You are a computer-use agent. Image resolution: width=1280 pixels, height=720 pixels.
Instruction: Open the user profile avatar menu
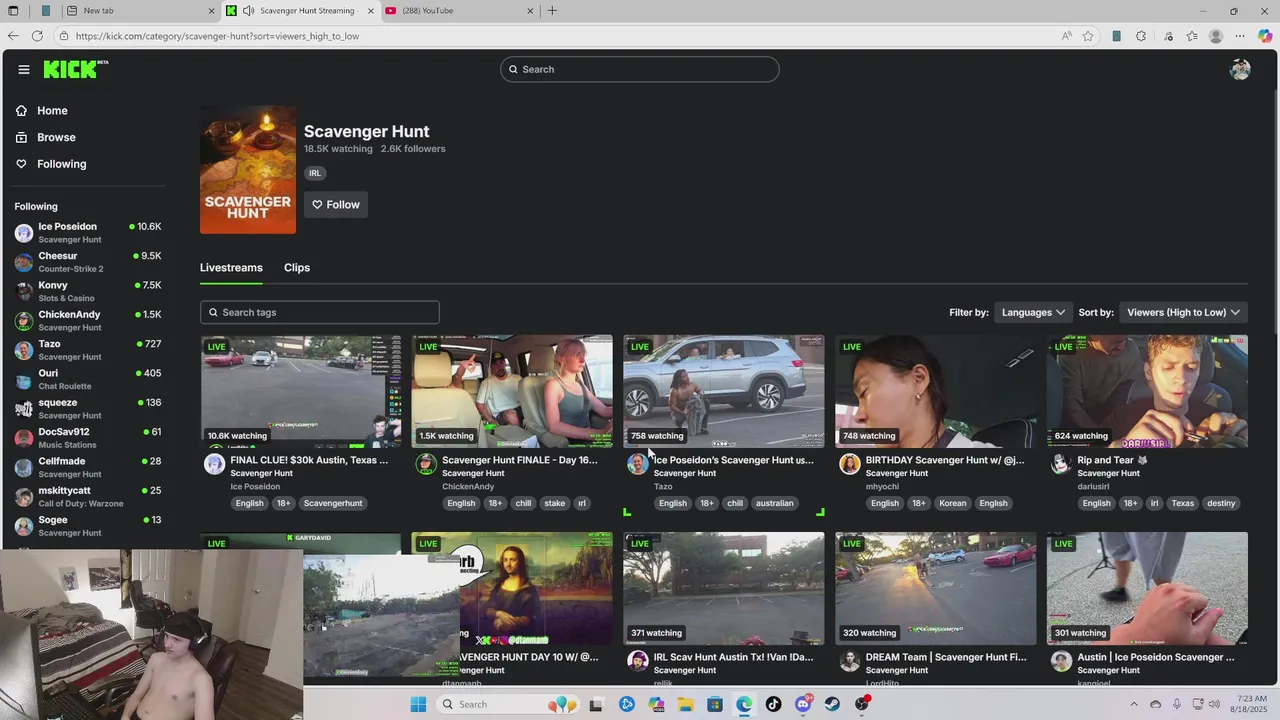1240,69
